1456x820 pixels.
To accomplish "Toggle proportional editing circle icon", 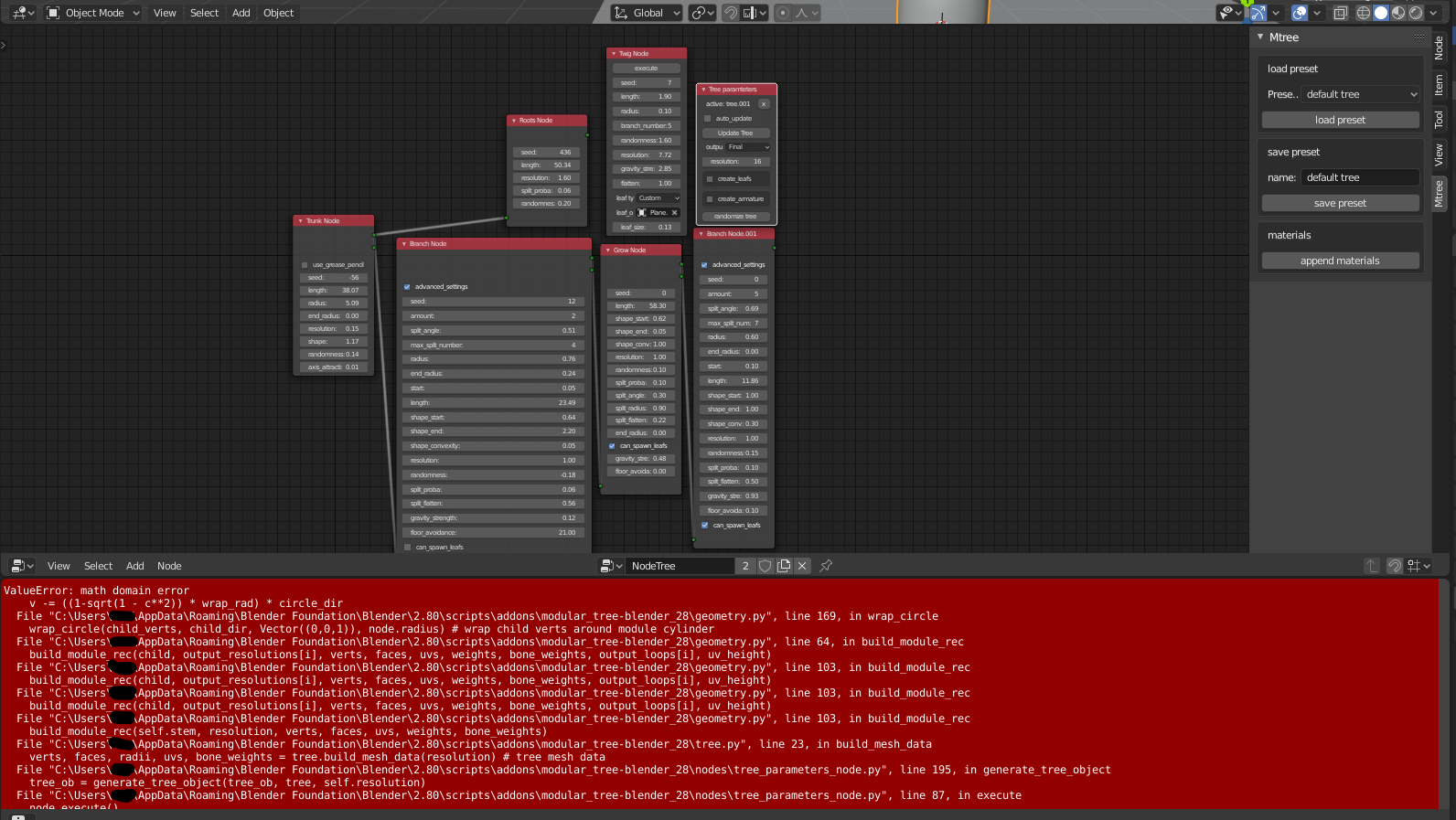I will [x=782, y=13].
